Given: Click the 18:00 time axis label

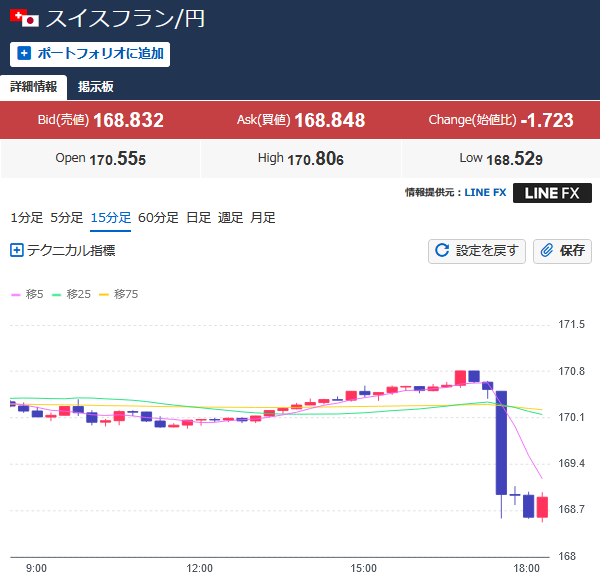Looking at the screenshot, I should pyautogui.click(x=527, y=568).
